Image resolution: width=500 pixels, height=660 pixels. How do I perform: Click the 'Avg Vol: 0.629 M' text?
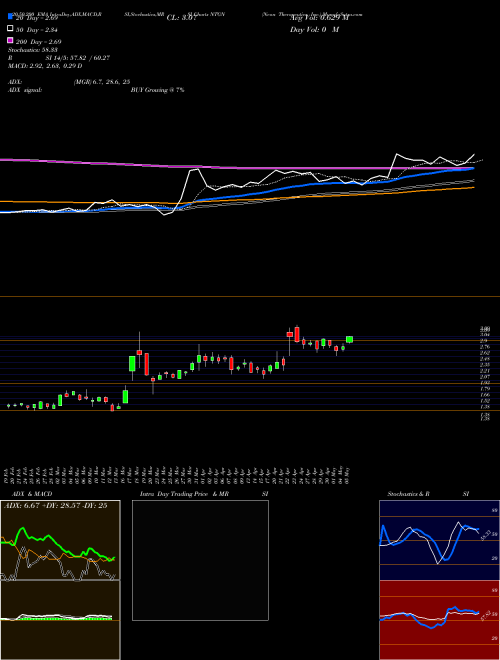point(319,18)
